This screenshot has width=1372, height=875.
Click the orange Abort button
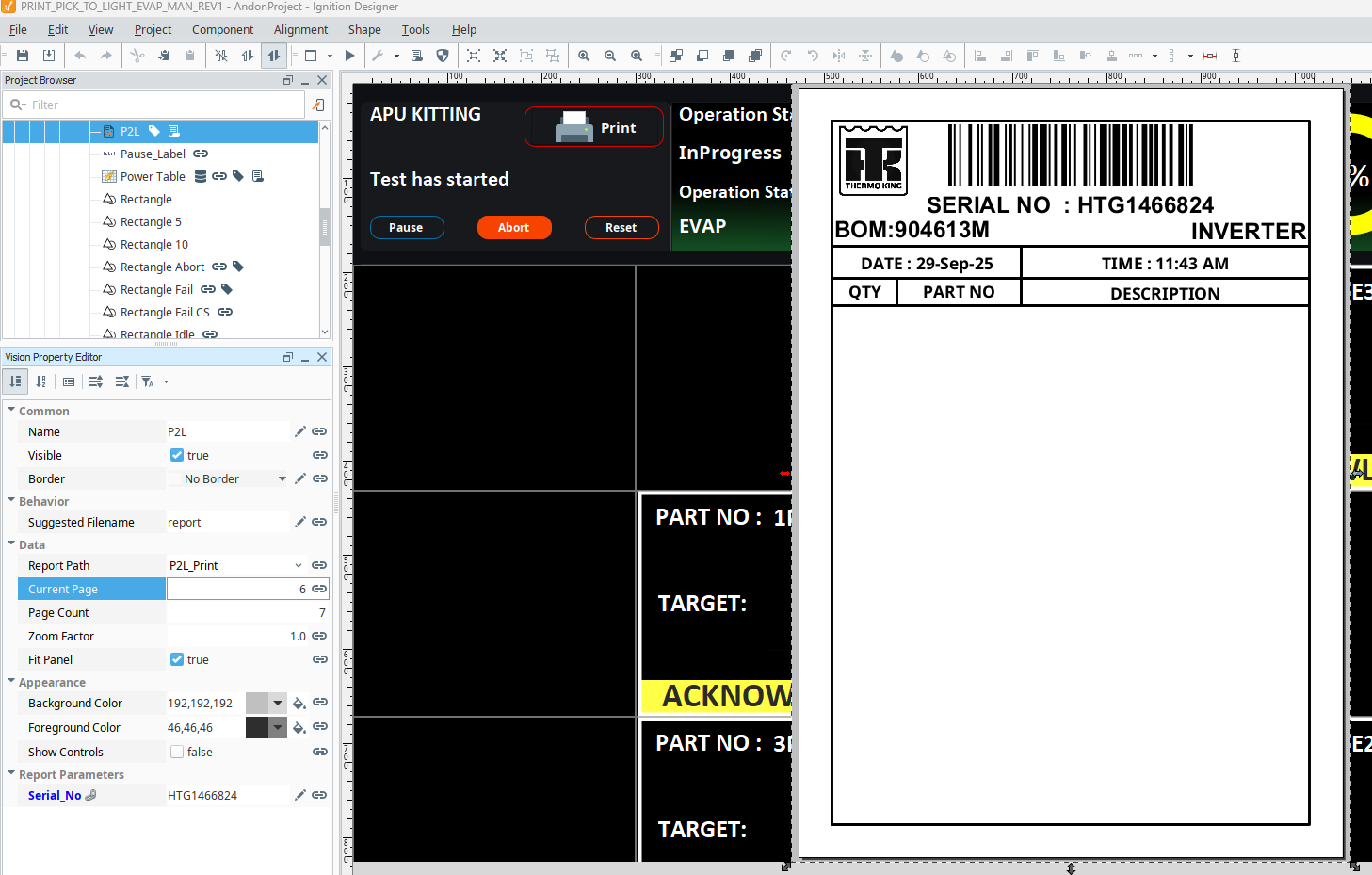513,227
